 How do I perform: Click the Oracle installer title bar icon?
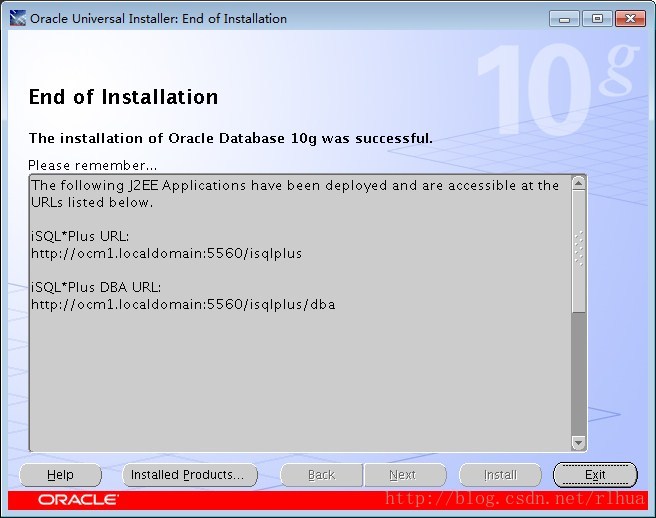point(17,18)
